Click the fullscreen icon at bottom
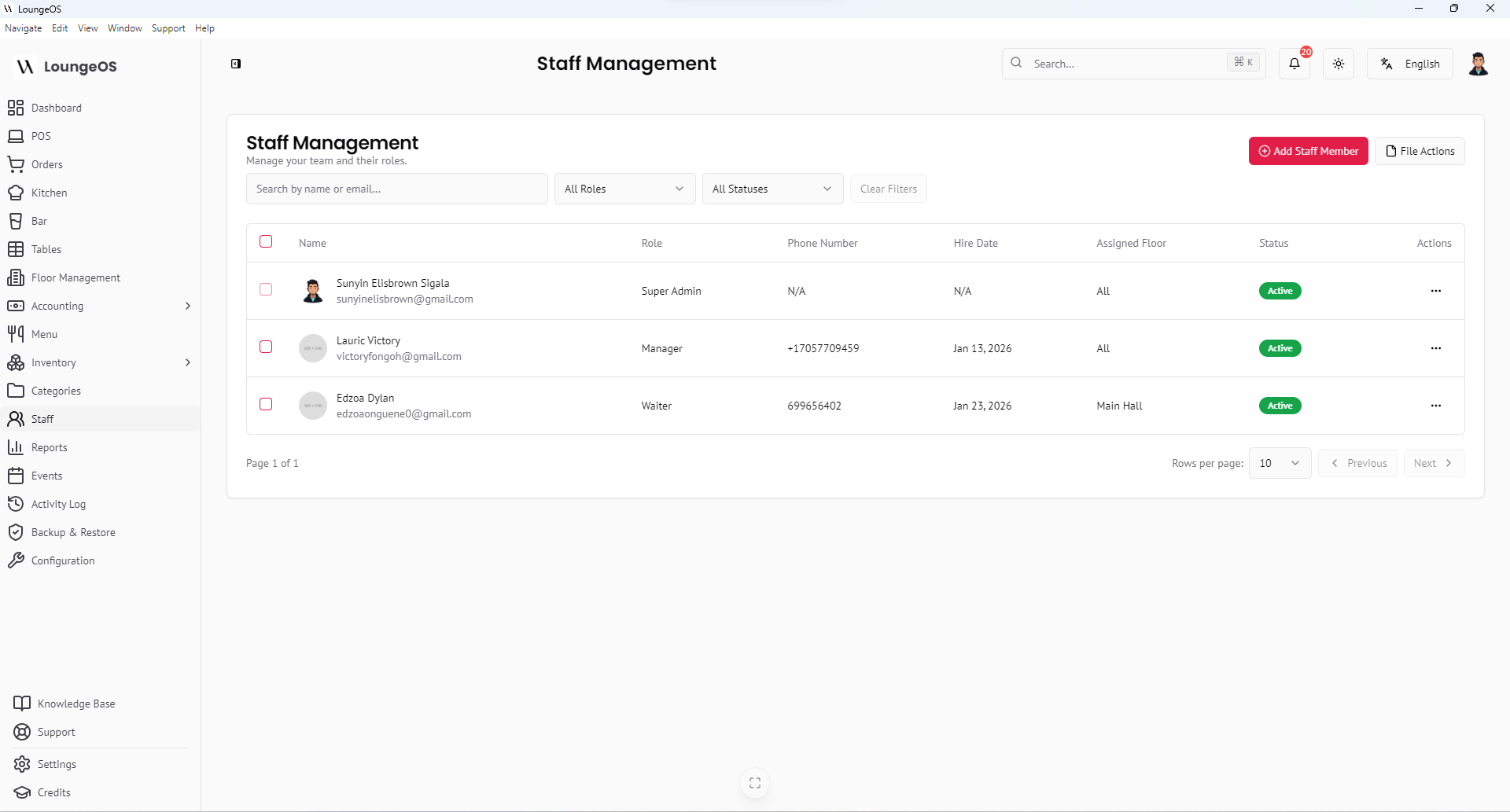Screen dimensions: 1510x812 click(x=754, y=783)
